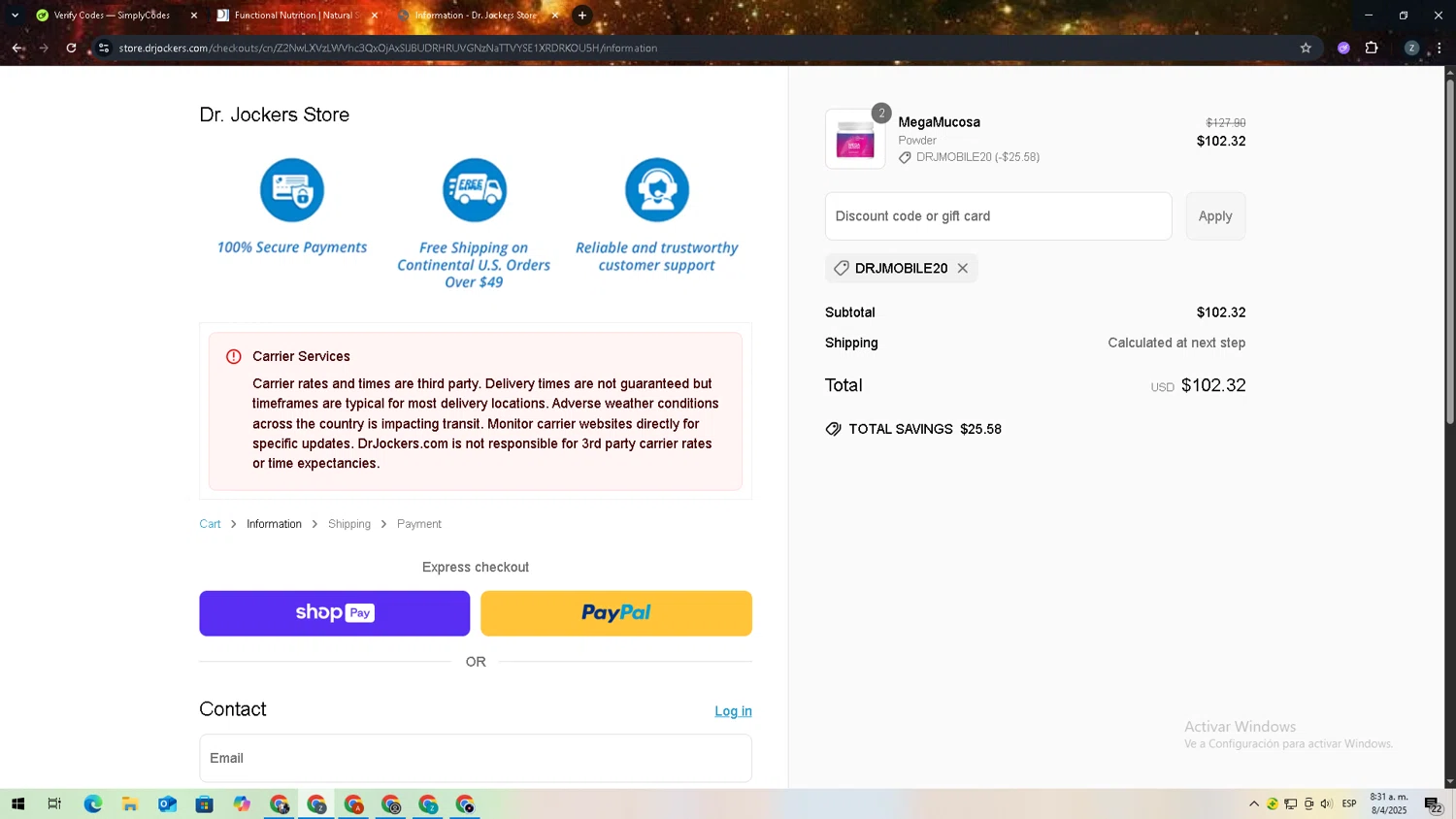Click the Shipping breadcrumb step
Viewport: 1456px width, 819px height.
[349, 524]
